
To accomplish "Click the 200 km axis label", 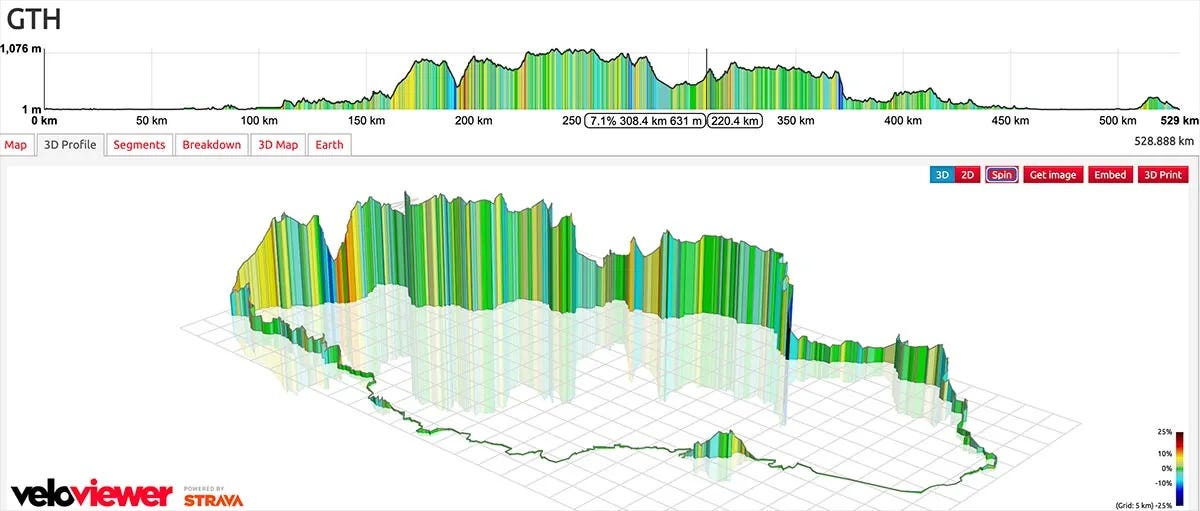I will 474,120.
